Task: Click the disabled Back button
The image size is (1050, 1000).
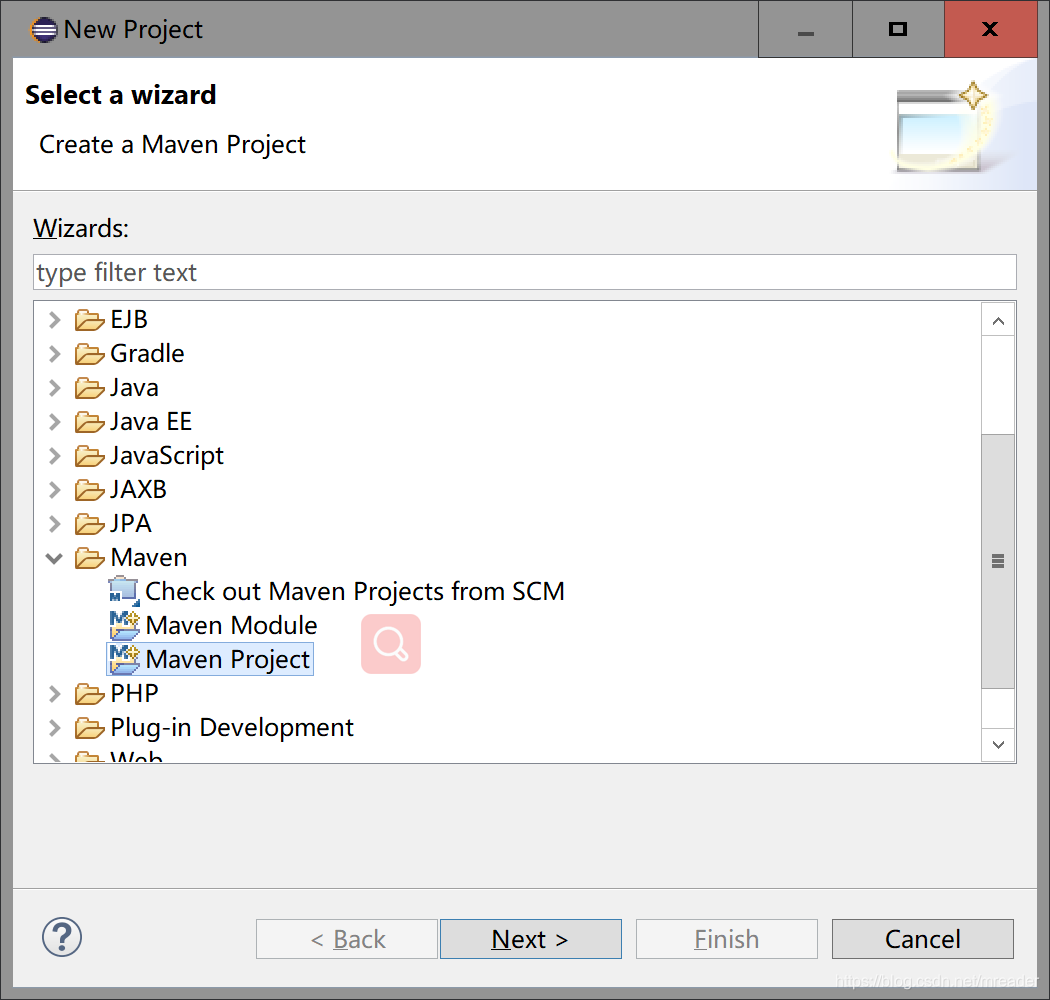Action: [347, 939]
